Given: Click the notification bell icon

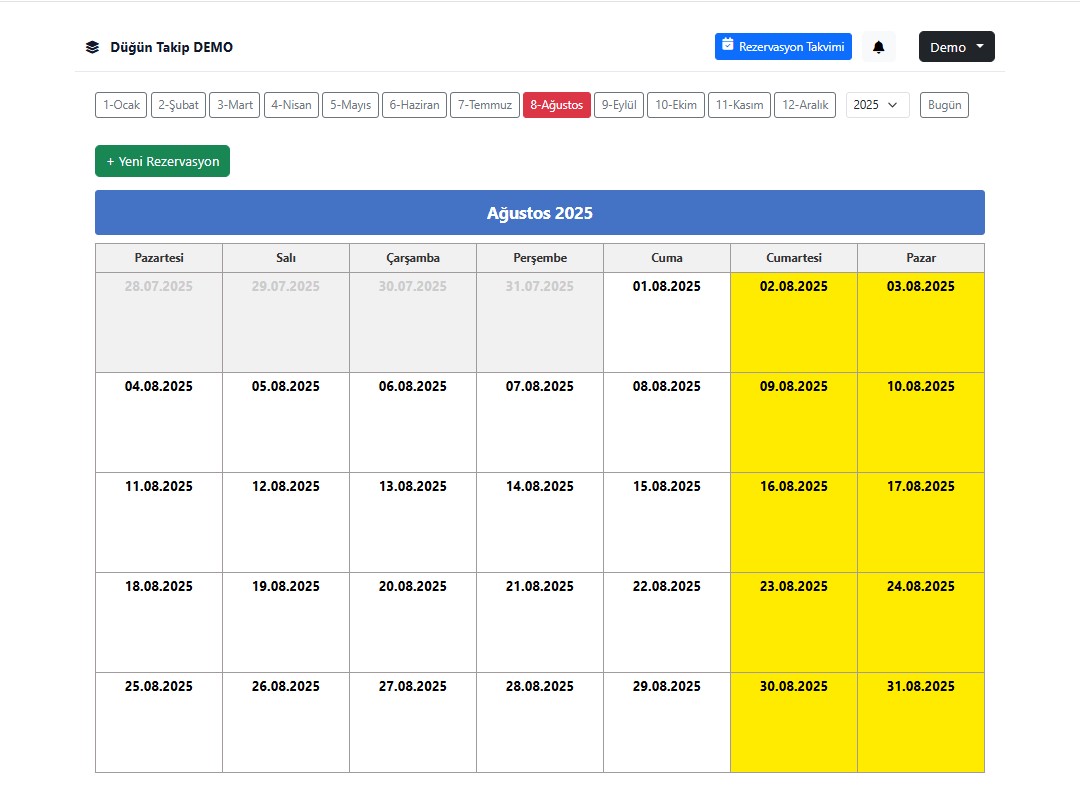Looking at the screenshot, I should point(878,47).
